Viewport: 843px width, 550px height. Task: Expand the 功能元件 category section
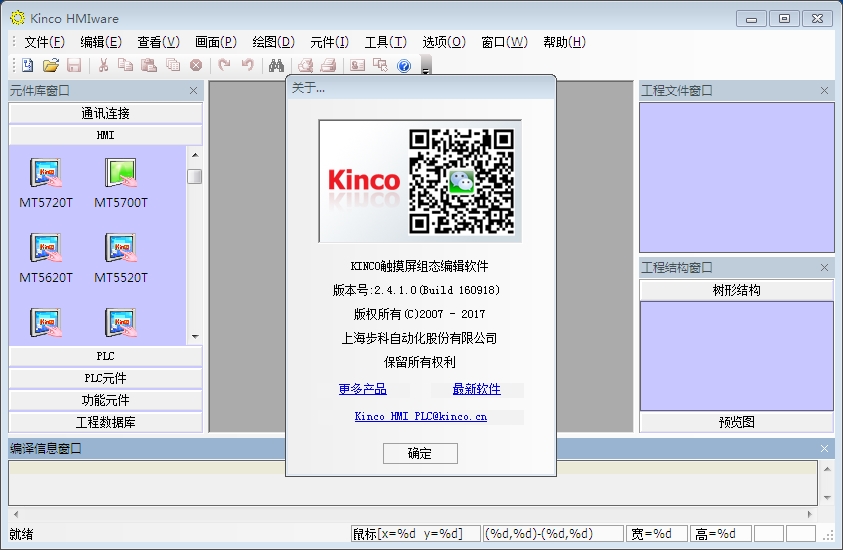(105, 400)
